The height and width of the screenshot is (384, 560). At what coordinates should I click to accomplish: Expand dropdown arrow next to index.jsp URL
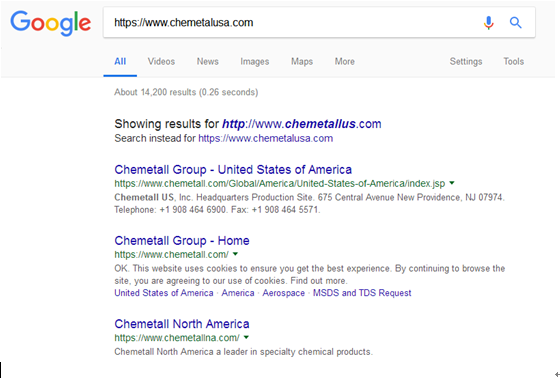(x=452, y=183)
